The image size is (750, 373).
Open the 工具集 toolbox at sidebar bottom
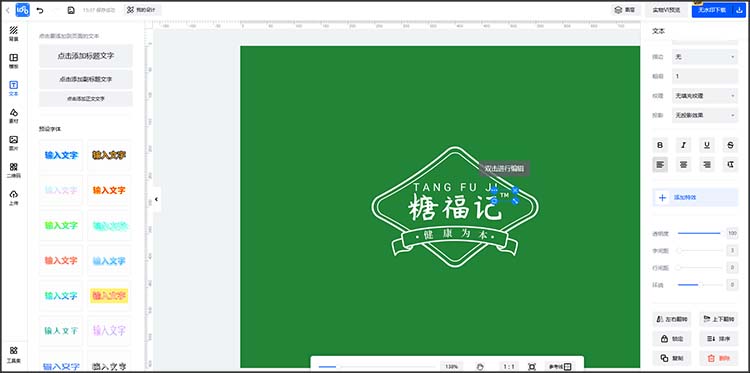tap(14, 354)
